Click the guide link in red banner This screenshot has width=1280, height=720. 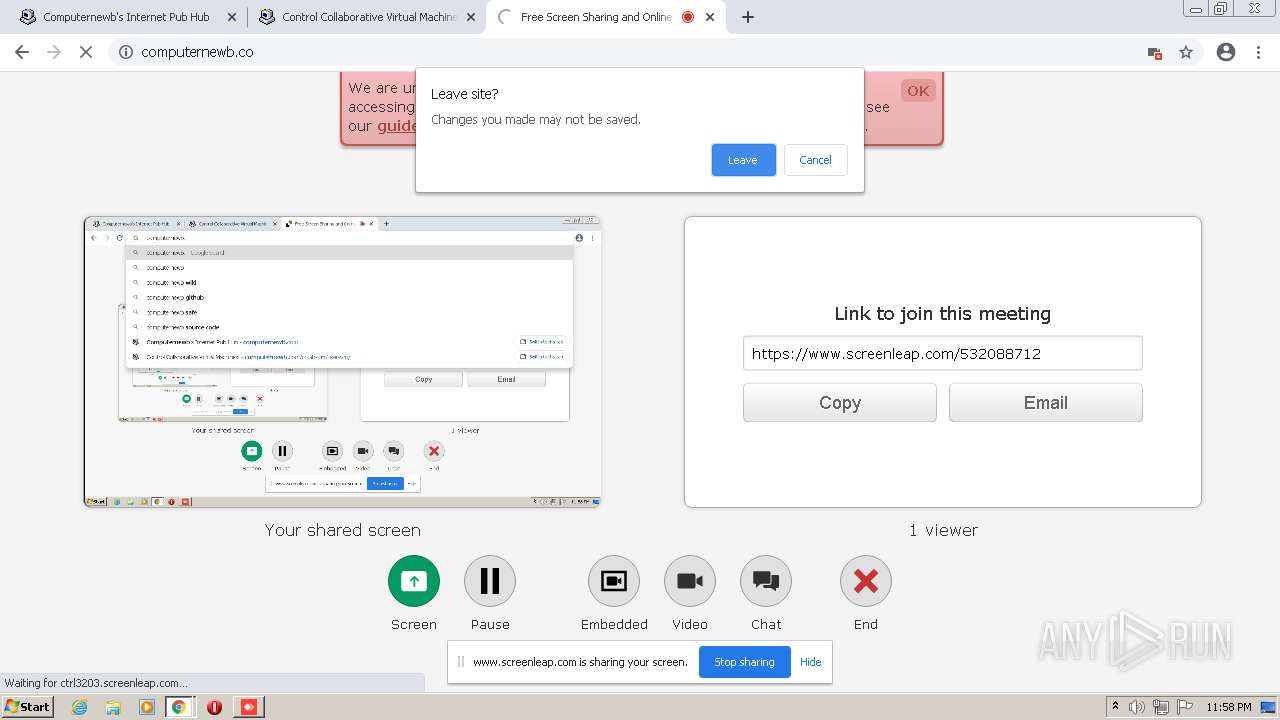tap(397, 126)
